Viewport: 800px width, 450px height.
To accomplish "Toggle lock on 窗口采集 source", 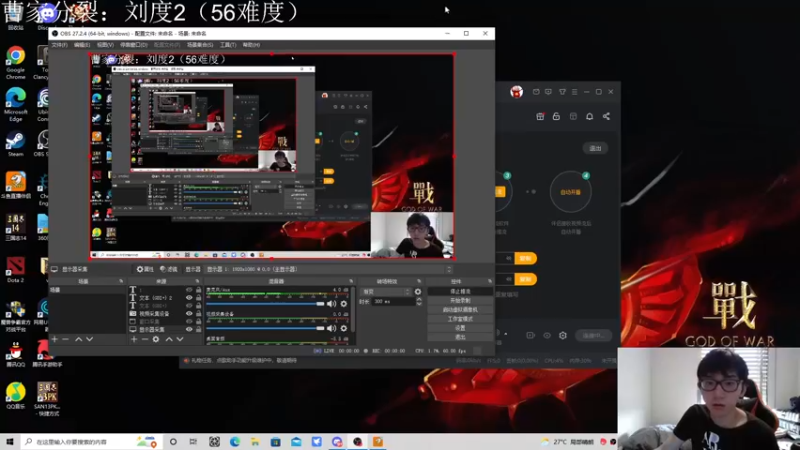I will coord(198,321).
